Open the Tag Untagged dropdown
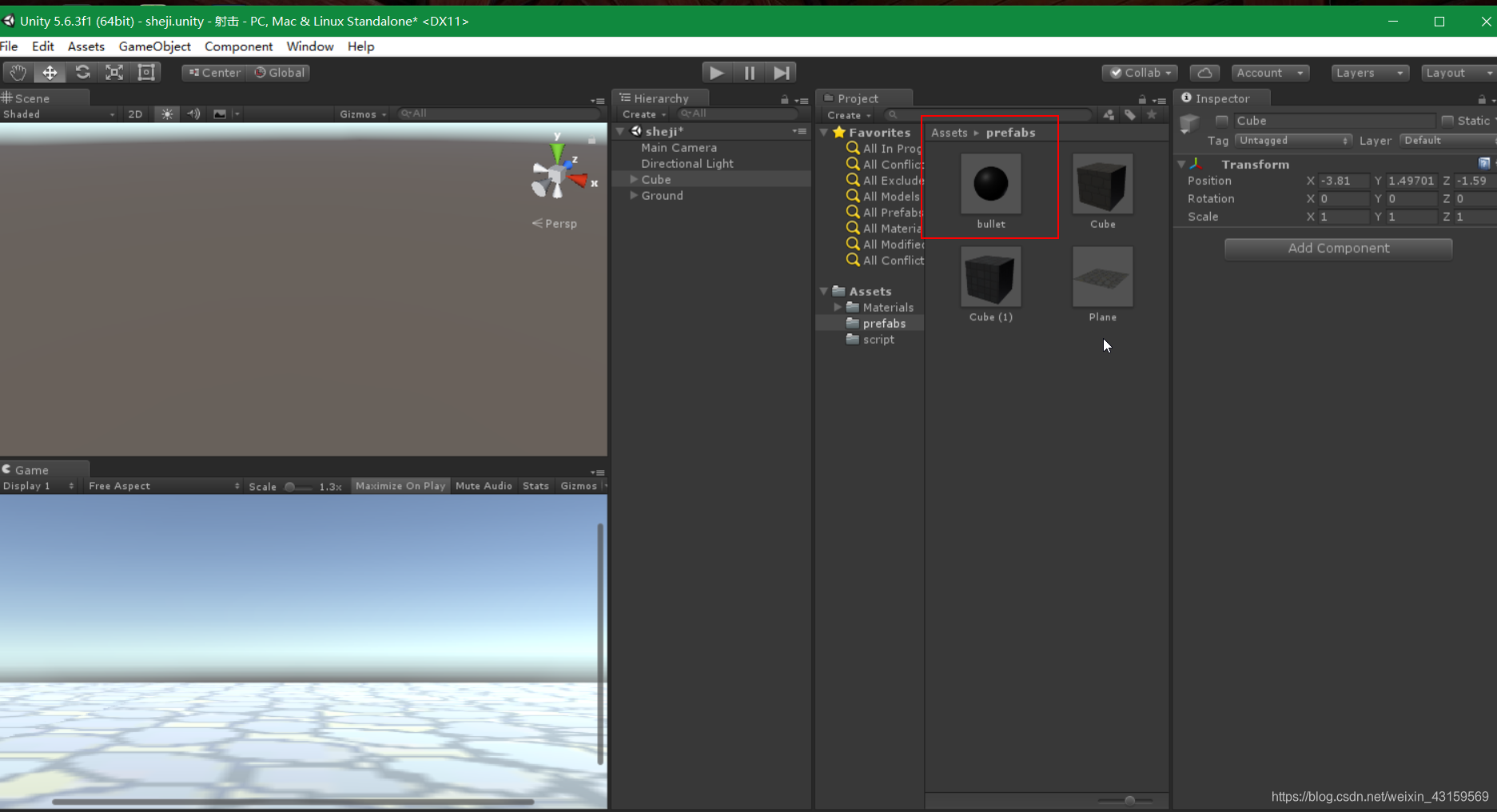 [x=1293, y=141]
